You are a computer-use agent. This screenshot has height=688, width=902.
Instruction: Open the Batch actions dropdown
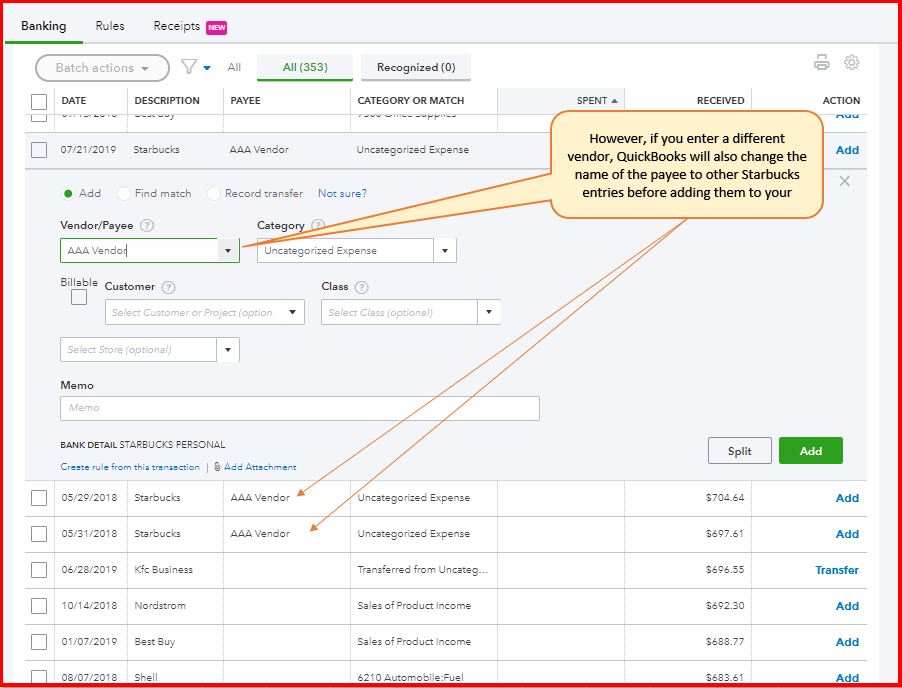point(102,68)
